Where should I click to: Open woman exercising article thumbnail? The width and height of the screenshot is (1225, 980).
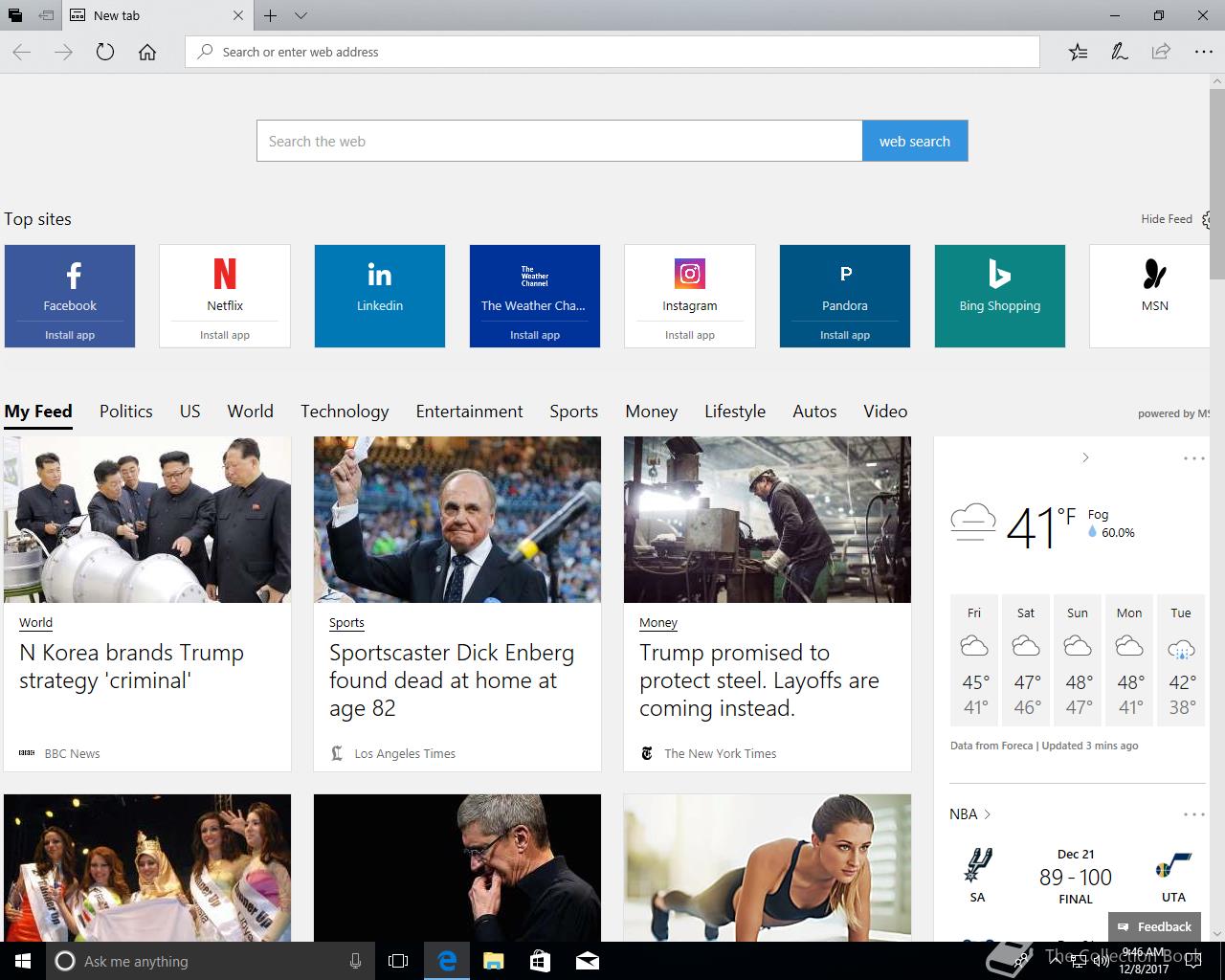tap(768, 868)
